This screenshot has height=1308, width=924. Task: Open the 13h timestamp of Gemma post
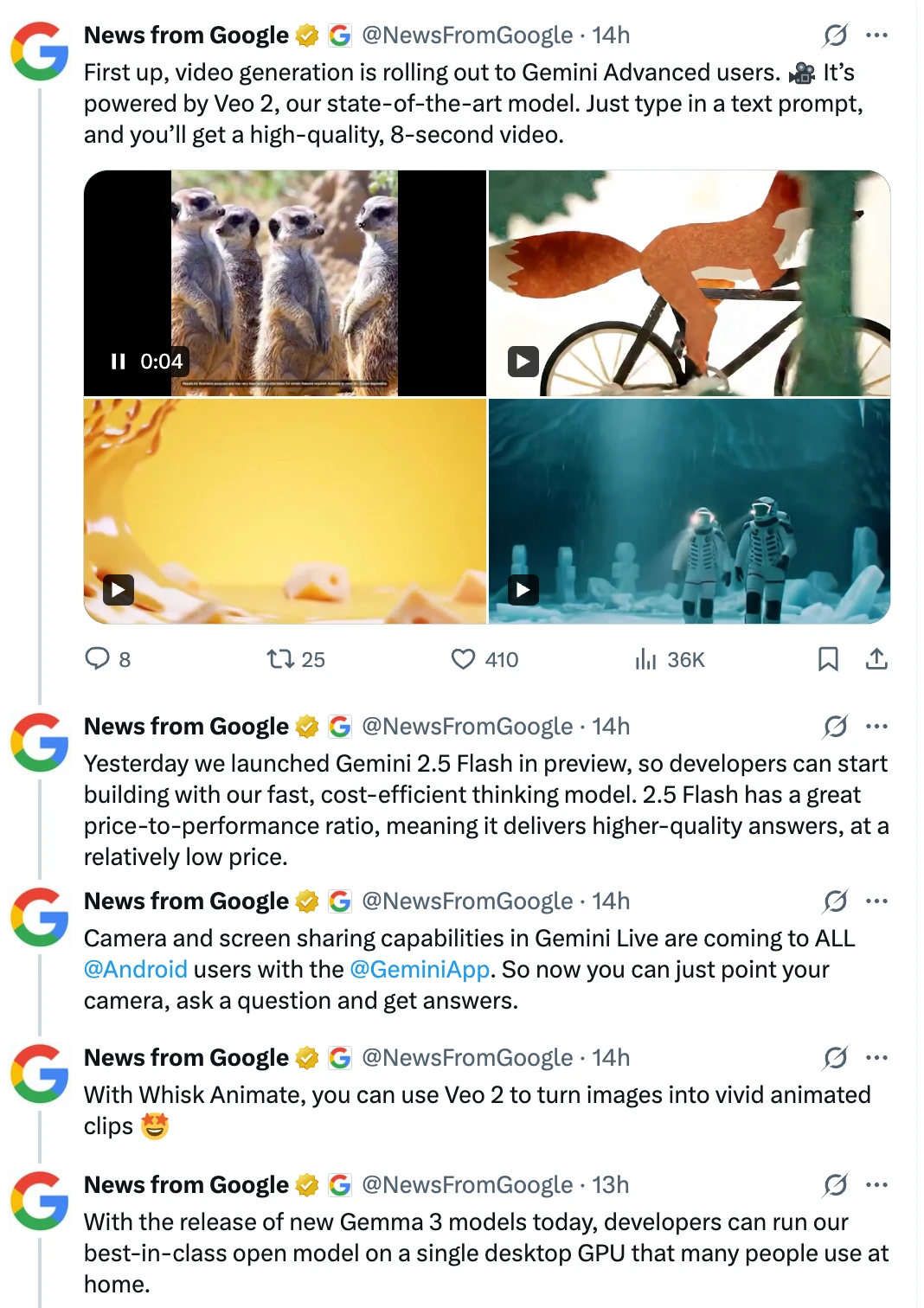click(x=610, y=1185)
